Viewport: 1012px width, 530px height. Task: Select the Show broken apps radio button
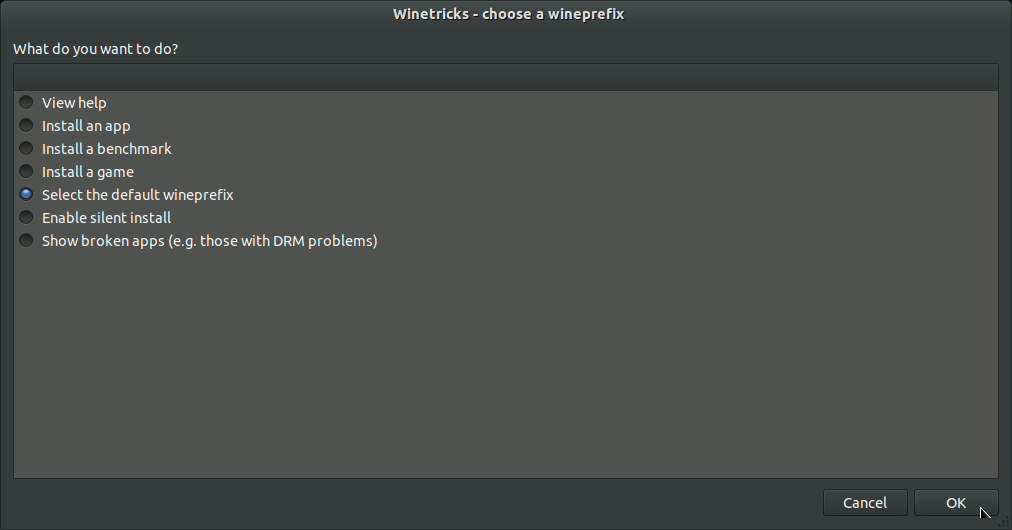coord(26,240)
